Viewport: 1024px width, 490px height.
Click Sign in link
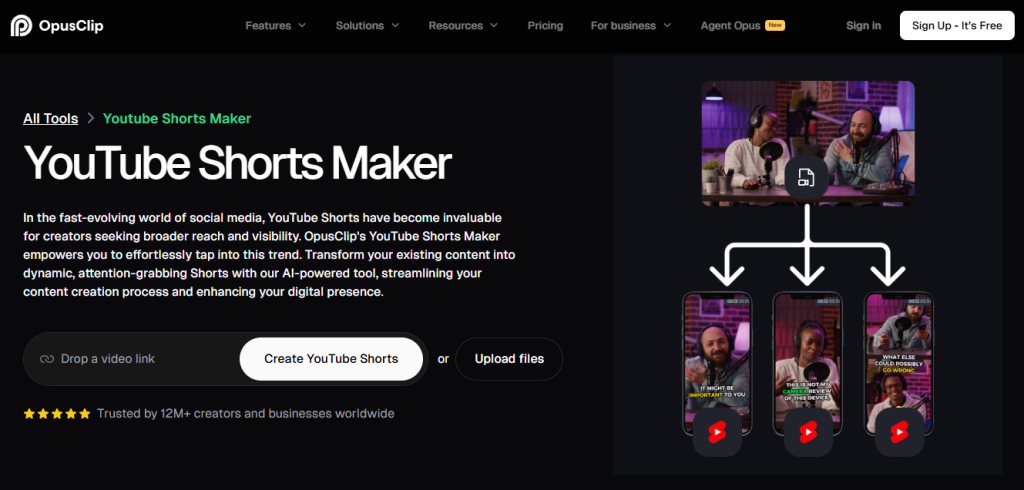[863, 26]
